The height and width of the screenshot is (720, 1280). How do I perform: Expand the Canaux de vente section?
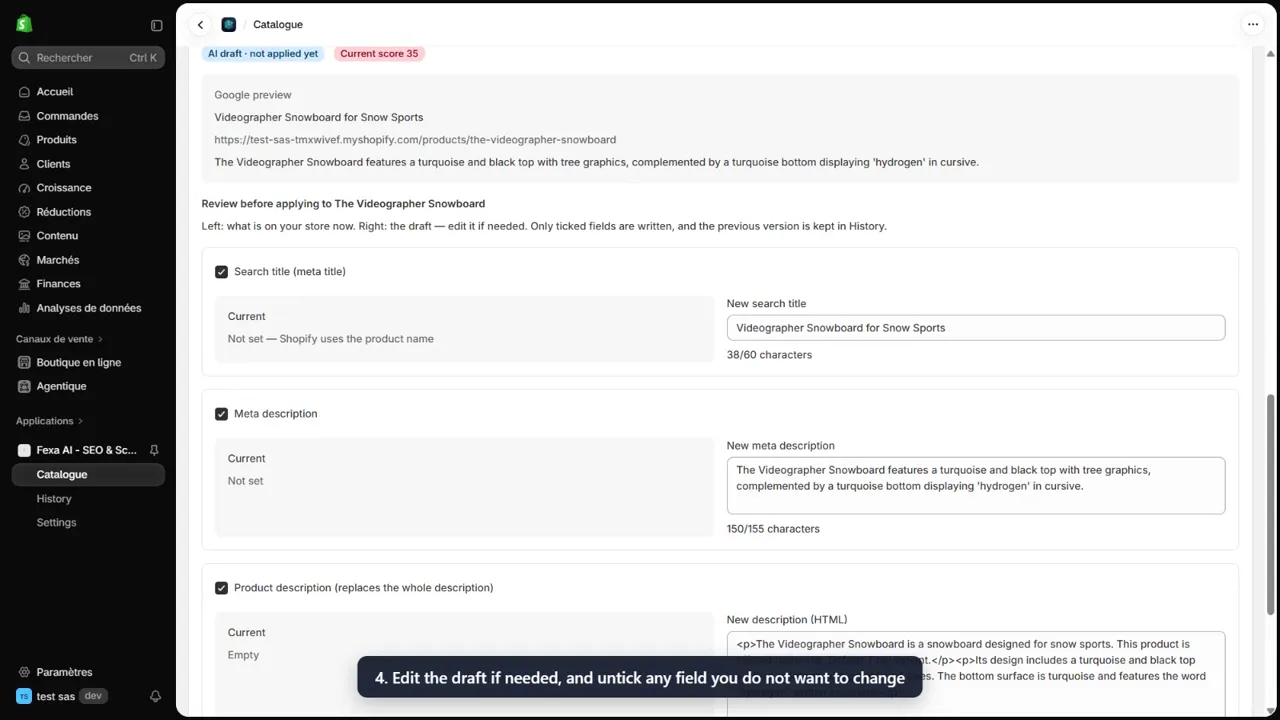click(x=60, y=339)
